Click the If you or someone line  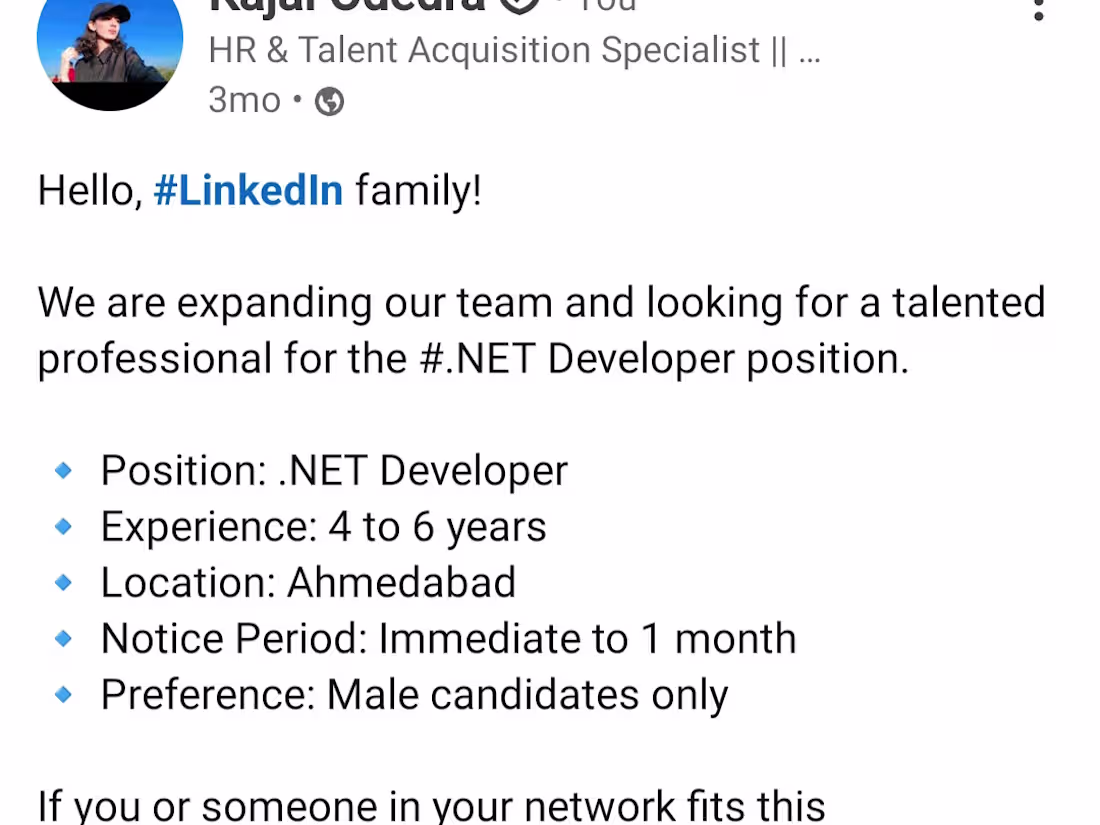(431, 806)
